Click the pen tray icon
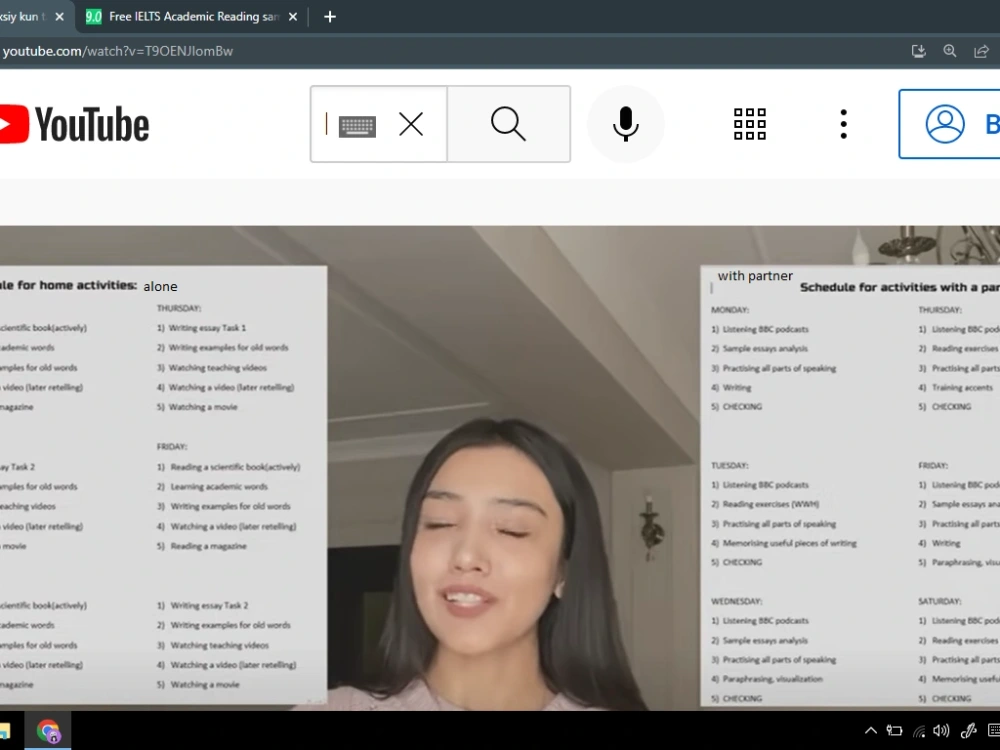Viewport: 1000px width, 750px height. pyautogui.click(x=969, y=731)
